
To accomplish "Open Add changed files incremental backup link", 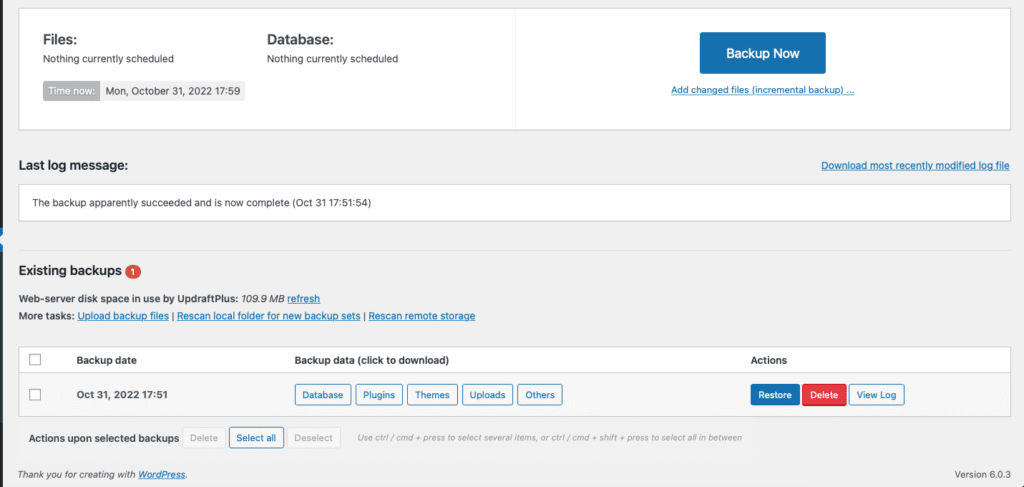I will [762, 90].
